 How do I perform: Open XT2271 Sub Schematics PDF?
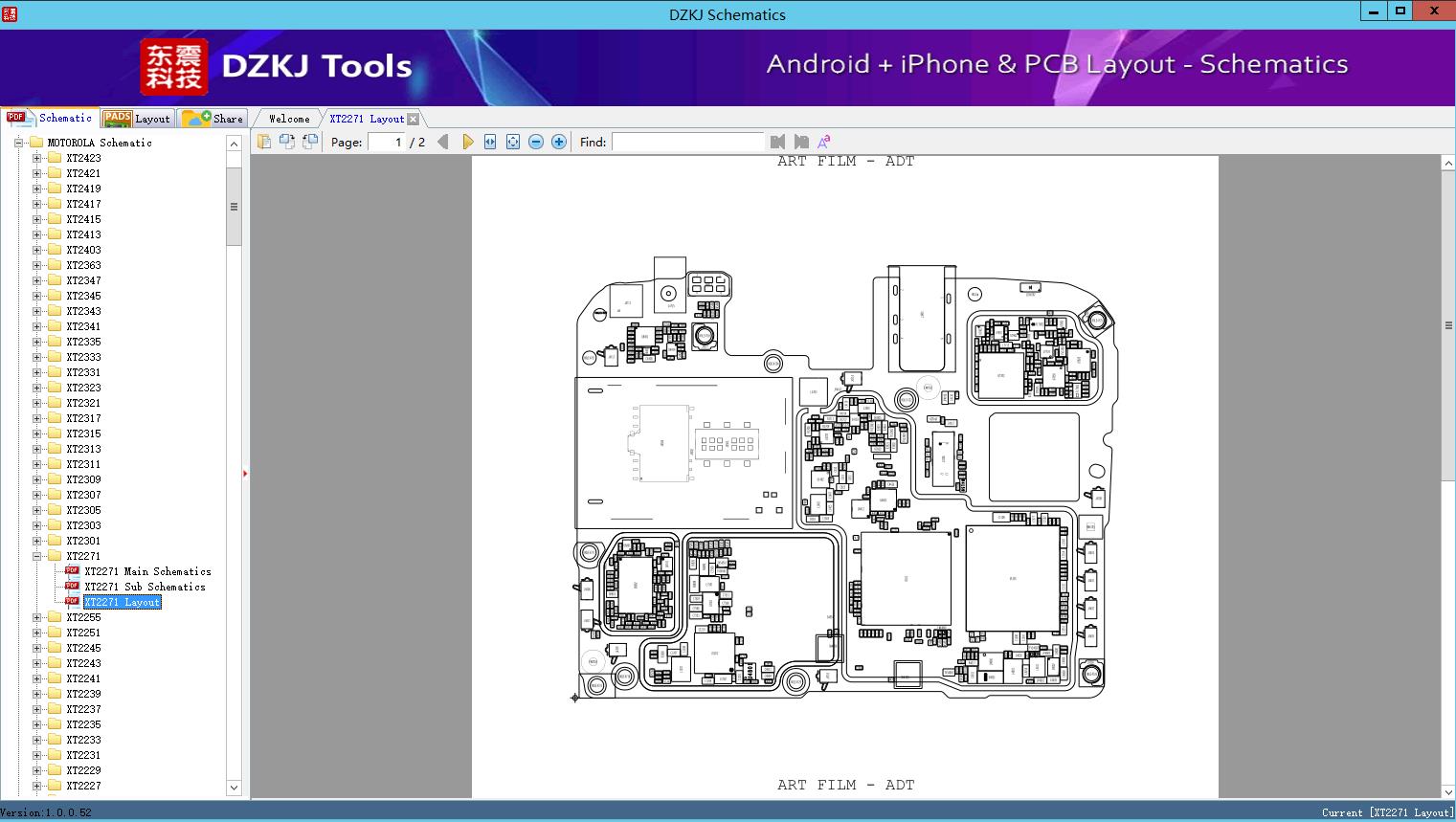(x=145, y=587)
